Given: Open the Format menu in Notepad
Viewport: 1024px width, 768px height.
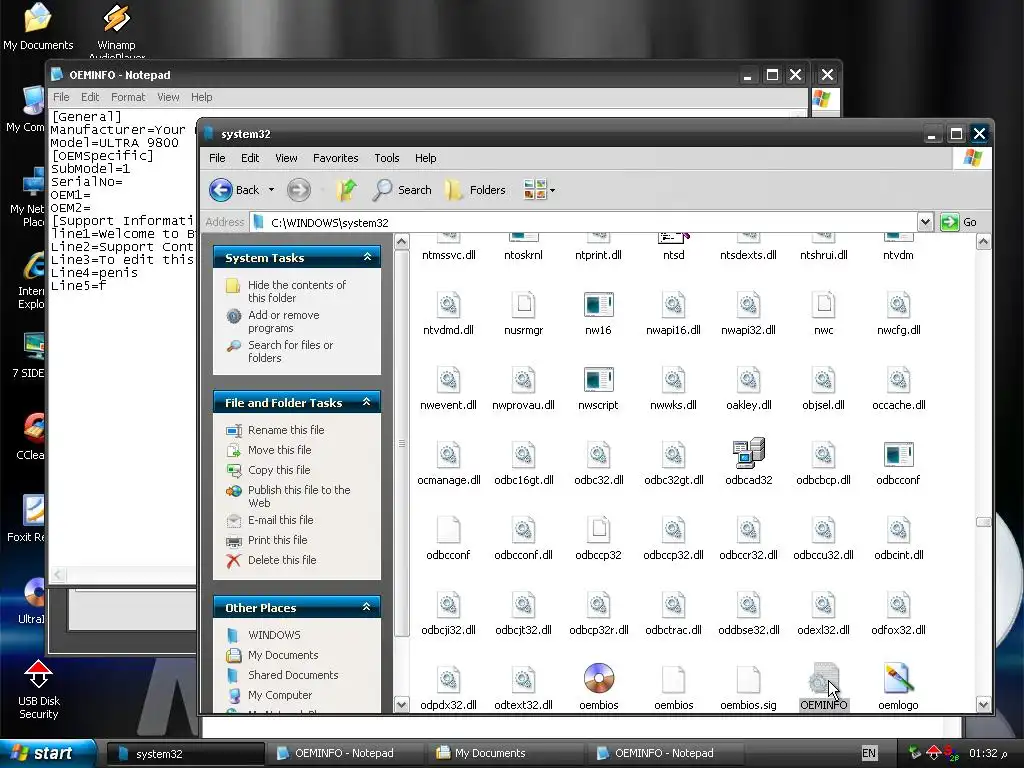Looking at the screenshot, I should tap(128, 97).
